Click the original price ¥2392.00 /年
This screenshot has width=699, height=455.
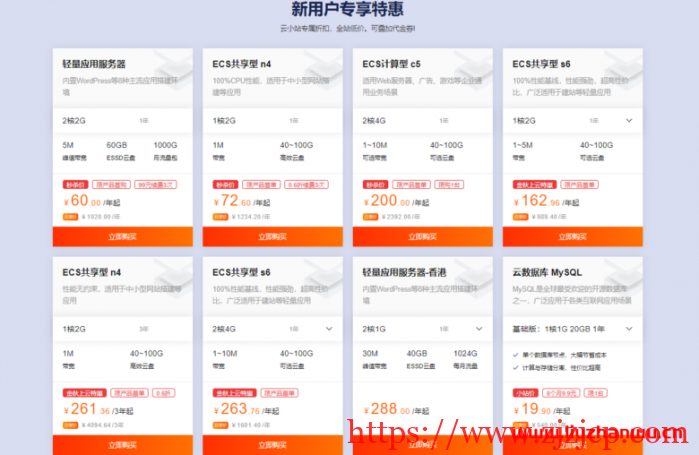[401, 217]
